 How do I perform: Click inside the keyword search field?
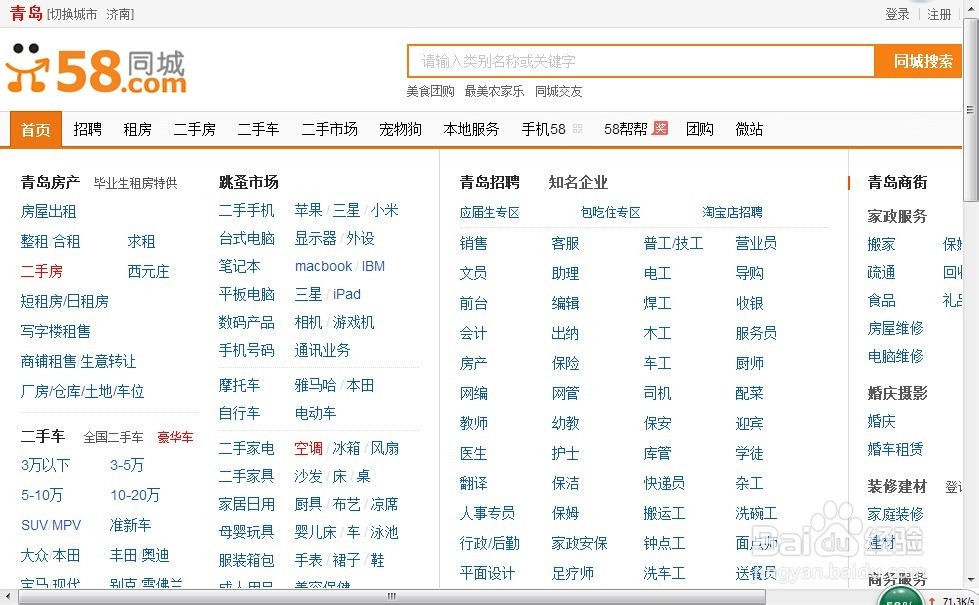click(641, 61)
